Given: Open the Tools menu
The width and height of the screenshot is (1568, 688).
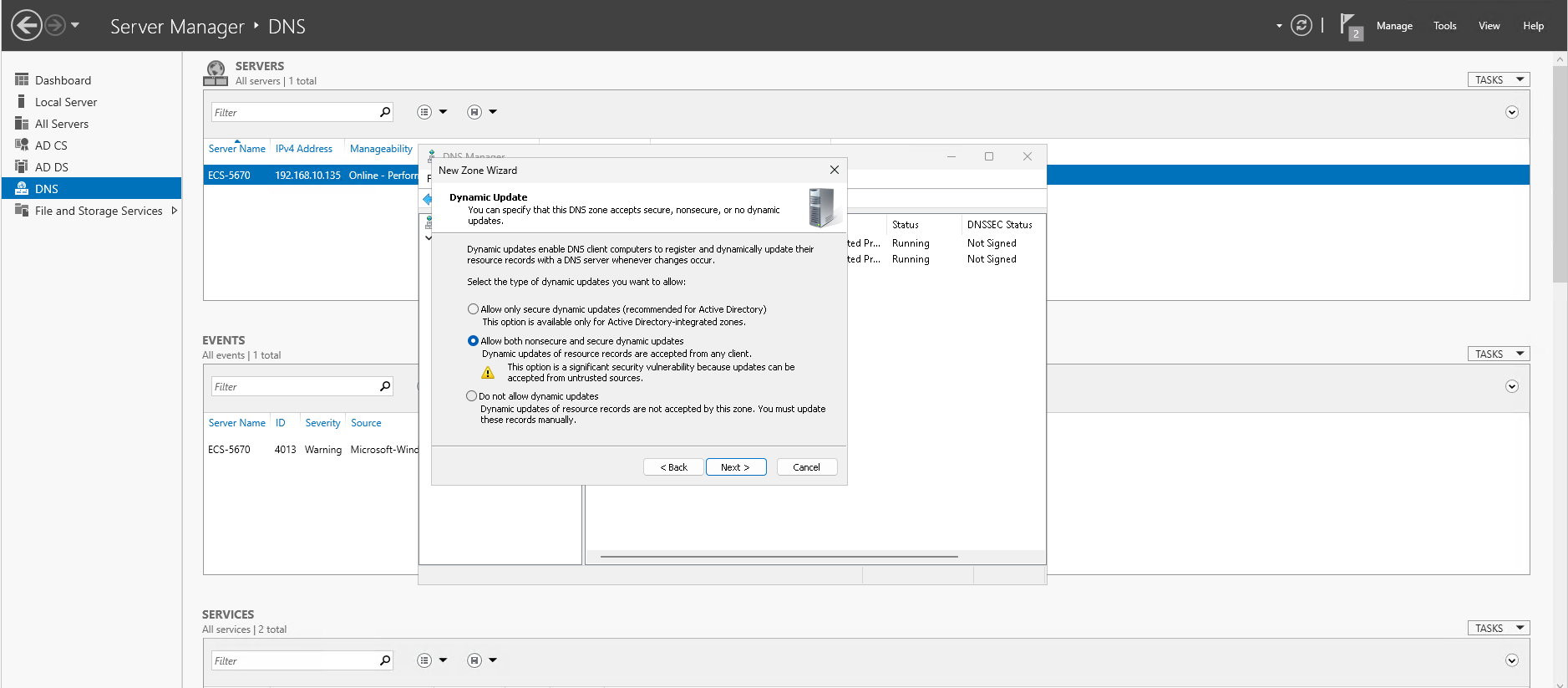Looking at the screenshot, I should click(x=1444, y=26).
